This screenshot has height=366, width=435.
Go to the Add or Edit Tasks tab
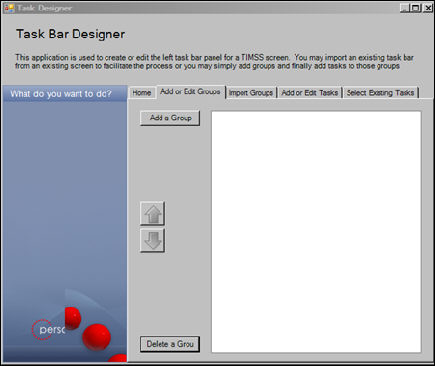click(x=310, y=93)
